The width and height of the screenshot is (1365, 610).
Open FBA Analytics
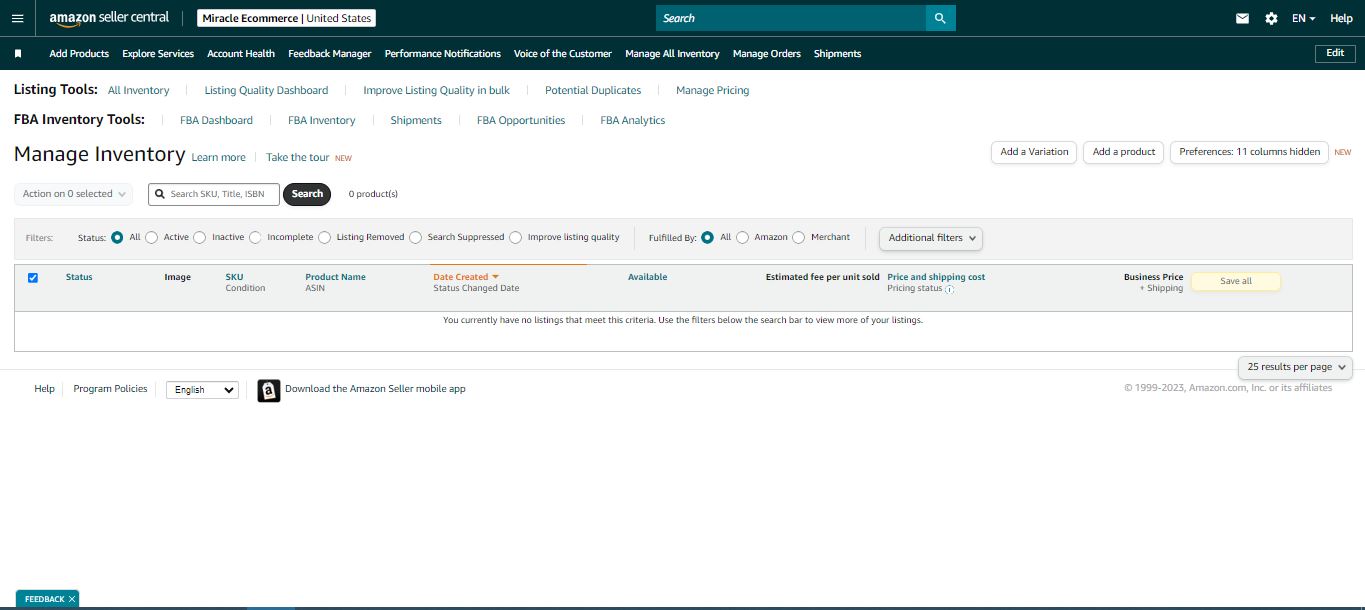point(633,120)
